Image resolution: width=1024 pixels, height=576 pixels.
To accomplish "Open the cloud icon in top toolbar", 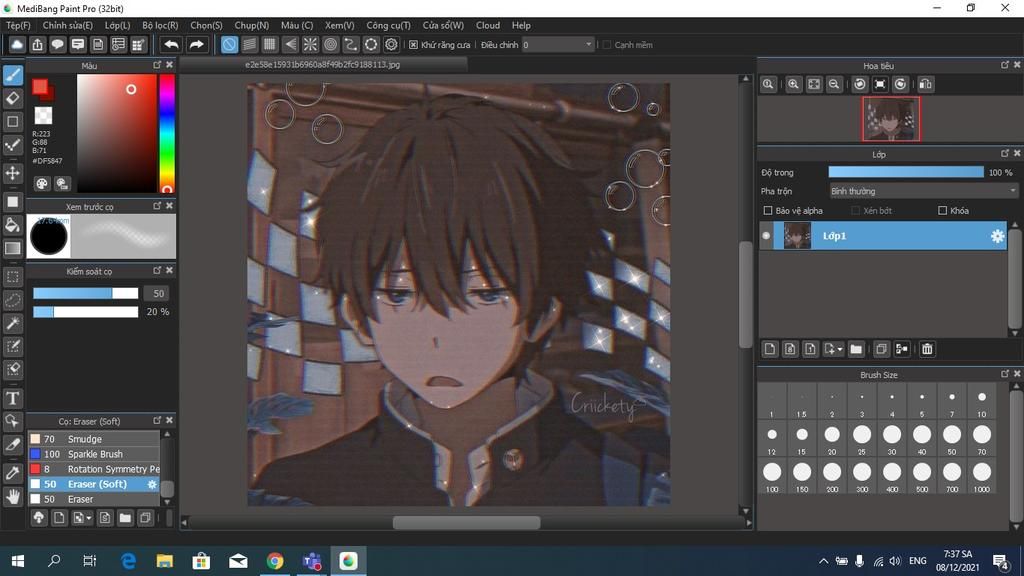I will point(17,44).
